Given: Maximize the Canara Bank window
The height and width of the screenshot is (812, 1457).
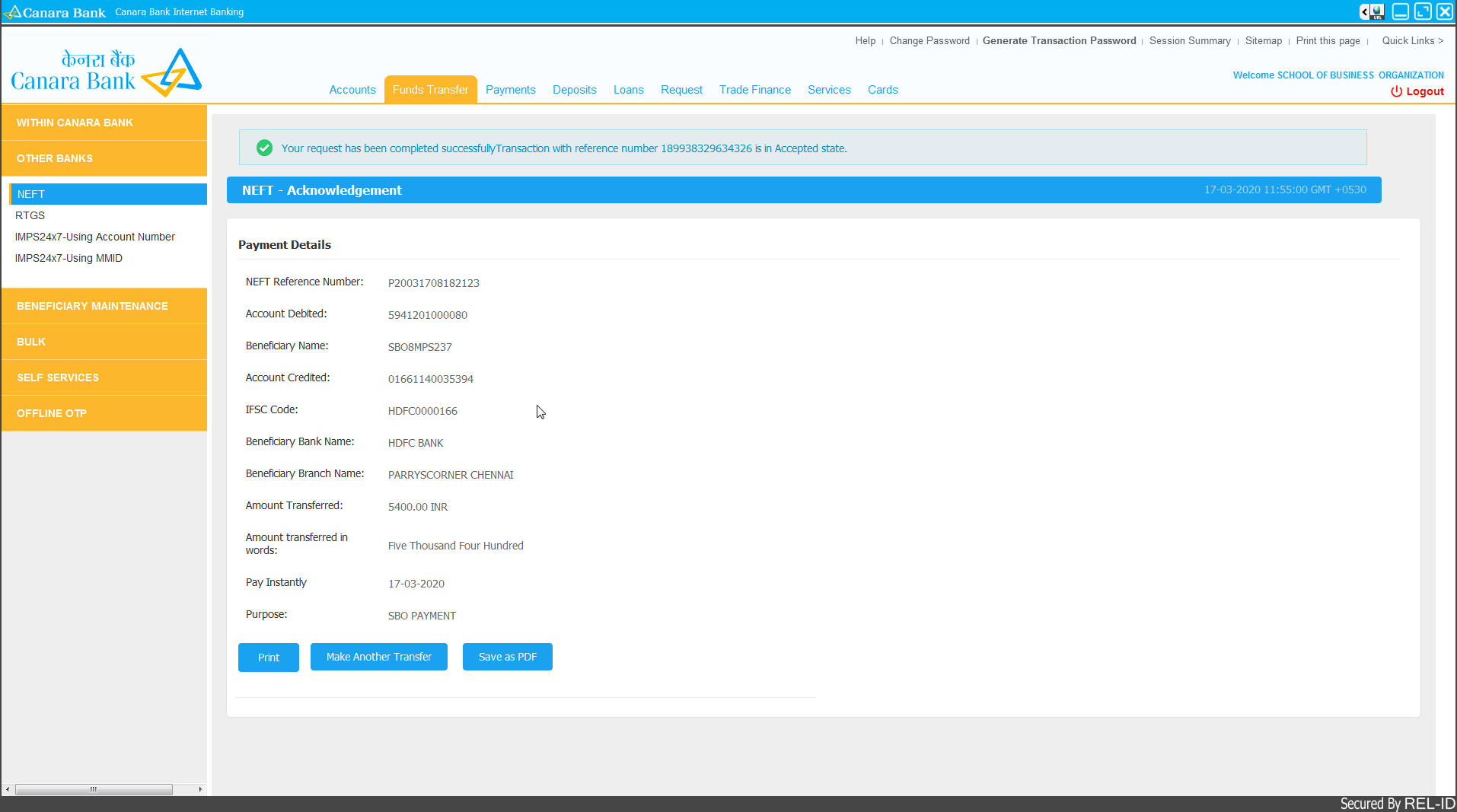Looking at the screenshot, I should coord(1422,11).
